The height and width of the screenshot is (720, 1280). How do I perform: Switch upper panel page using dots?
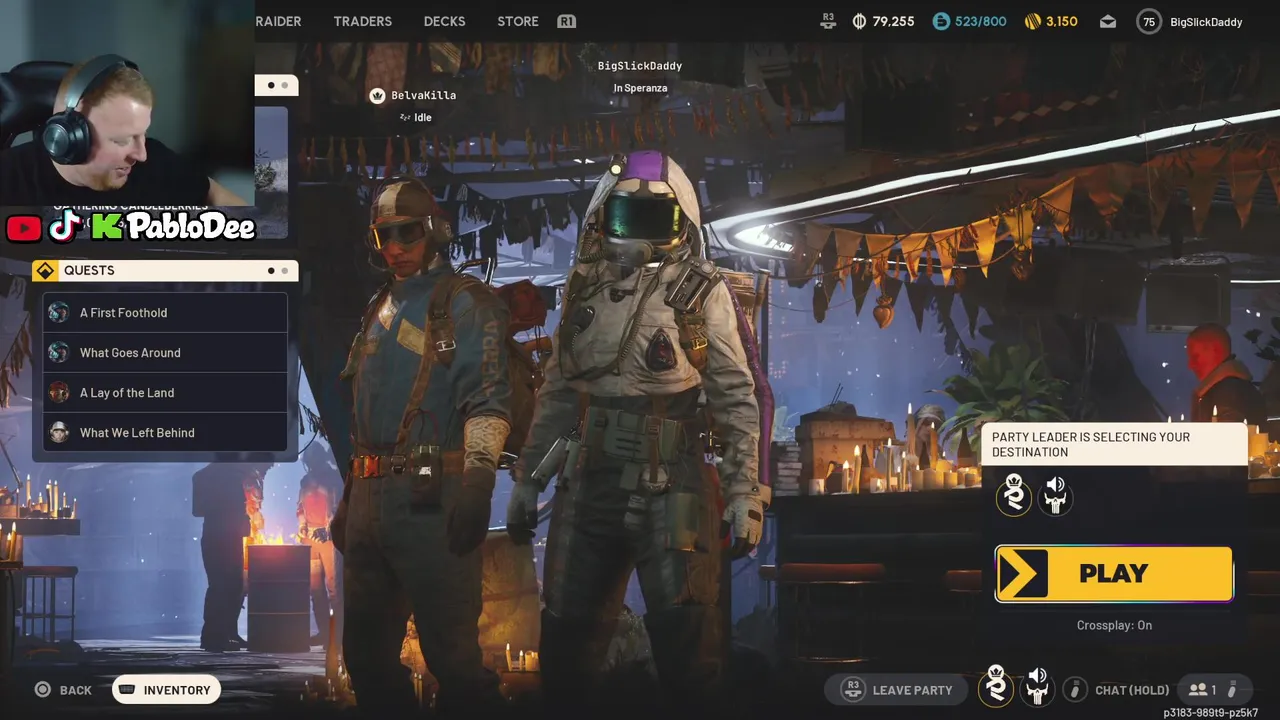[x=277, y=85]
